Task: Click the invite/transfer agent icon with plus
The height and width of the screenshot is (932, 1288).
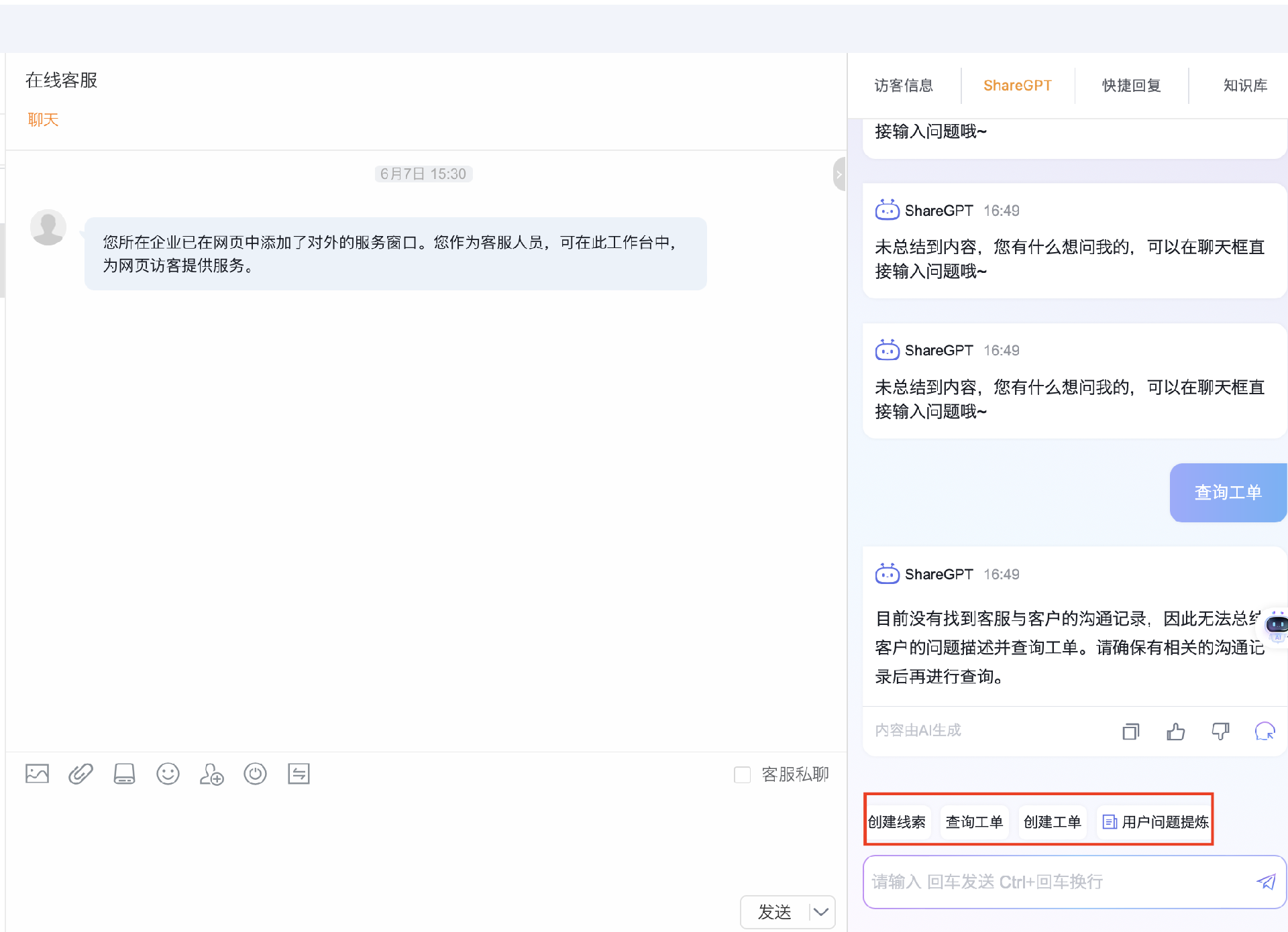Action: [211, 774]
